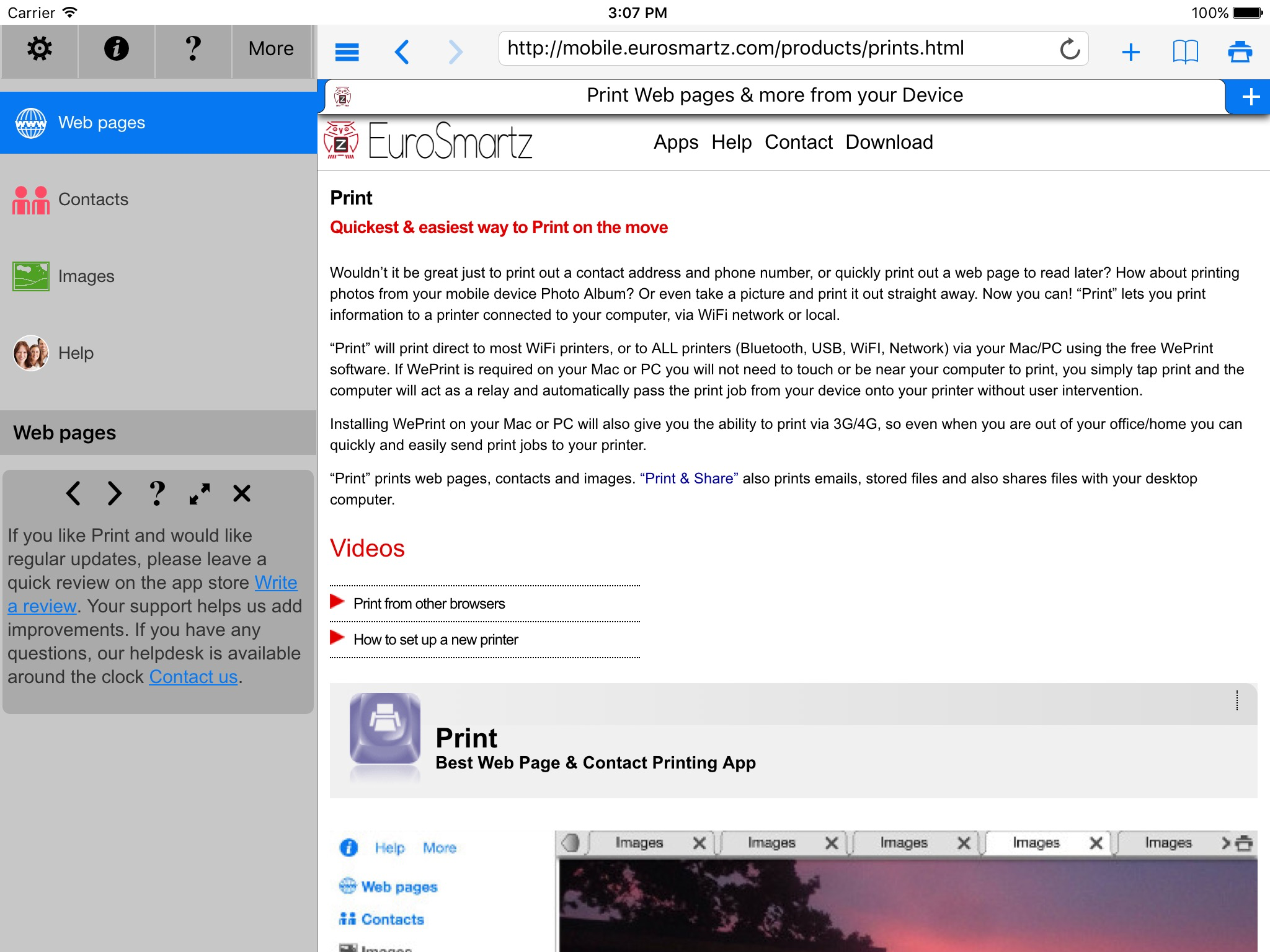This screenshot has width=1270, height=952.
Task: Open the help question mark icon
Action: [193, 48]
